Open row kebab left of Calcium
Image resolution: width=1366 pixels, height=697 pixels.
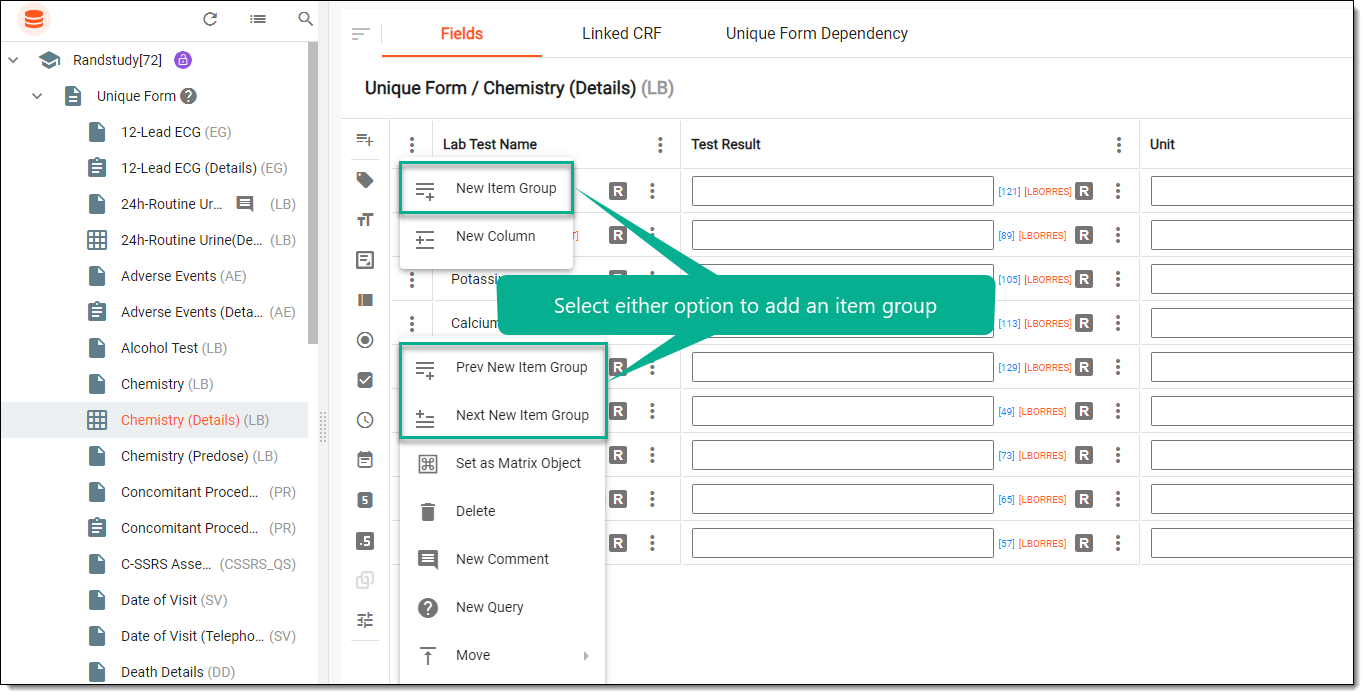coord(412,324)
